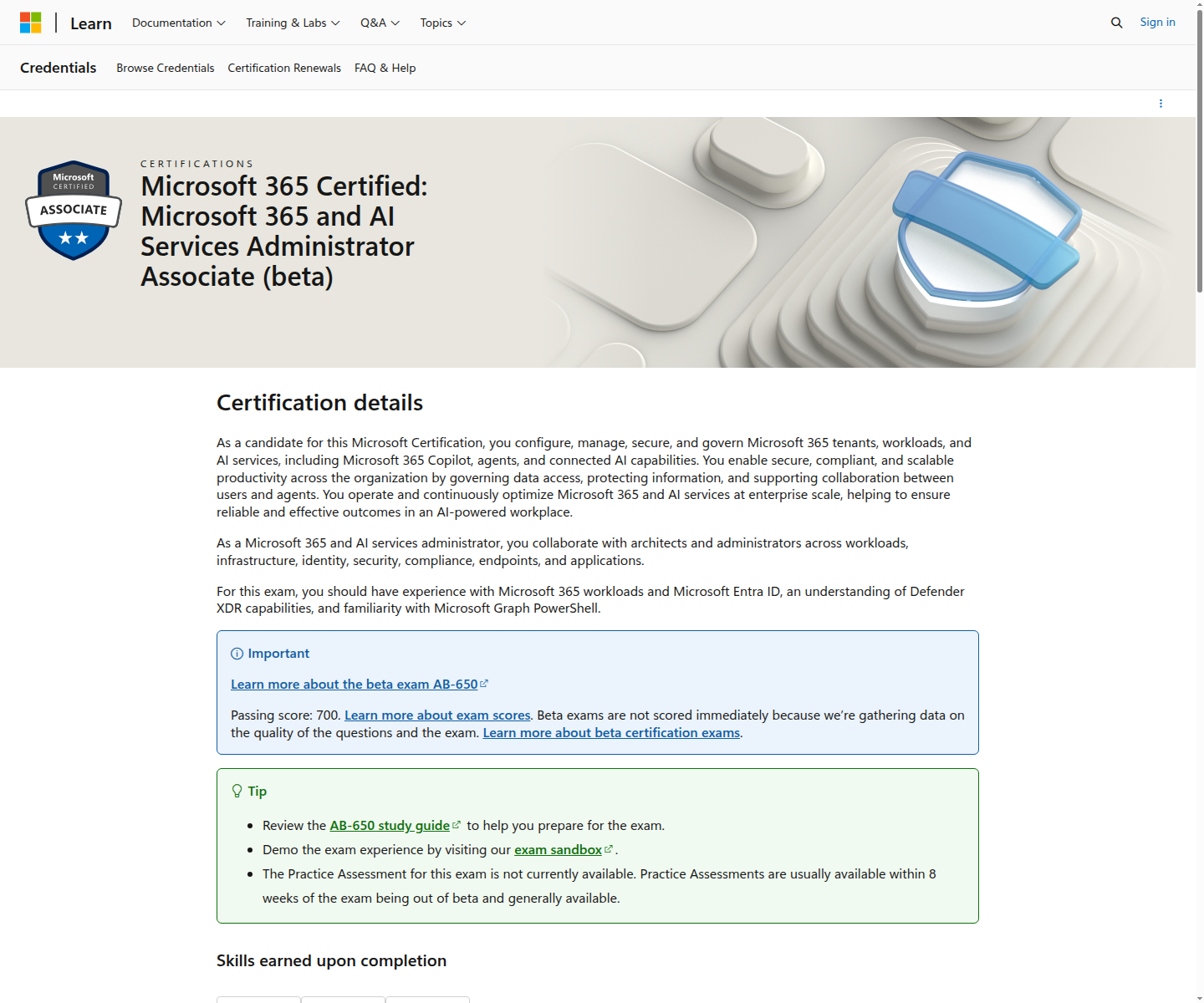
Task: Click the CERTIFICATIONS label above the title
Action: 197,164
